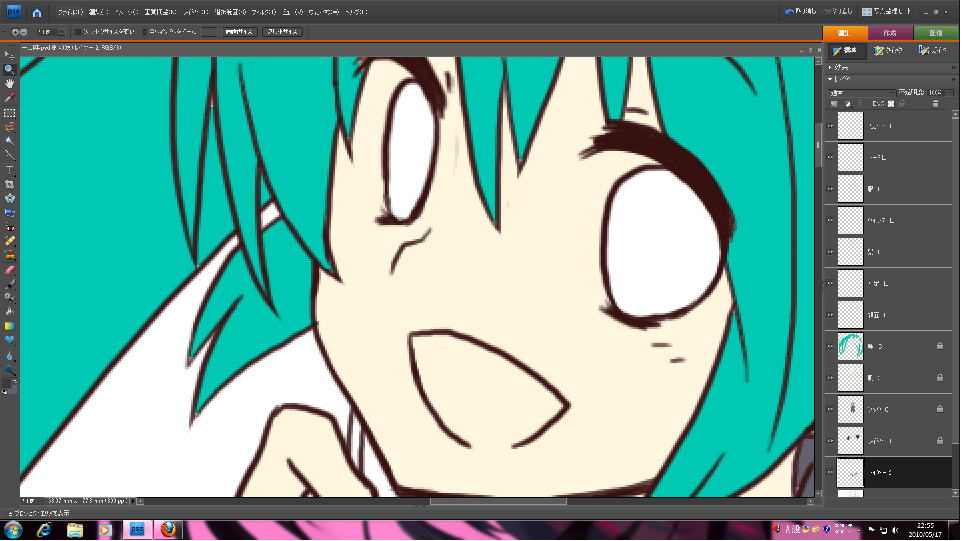Toggle visibility of the teal hair layer
The width and height of the screenshot is (963, 541).
pos(830,346)
